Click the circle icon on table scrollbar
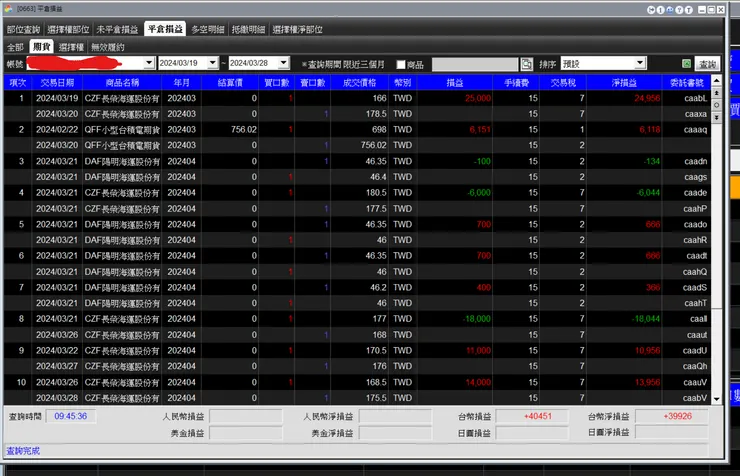 coord(716,105)
